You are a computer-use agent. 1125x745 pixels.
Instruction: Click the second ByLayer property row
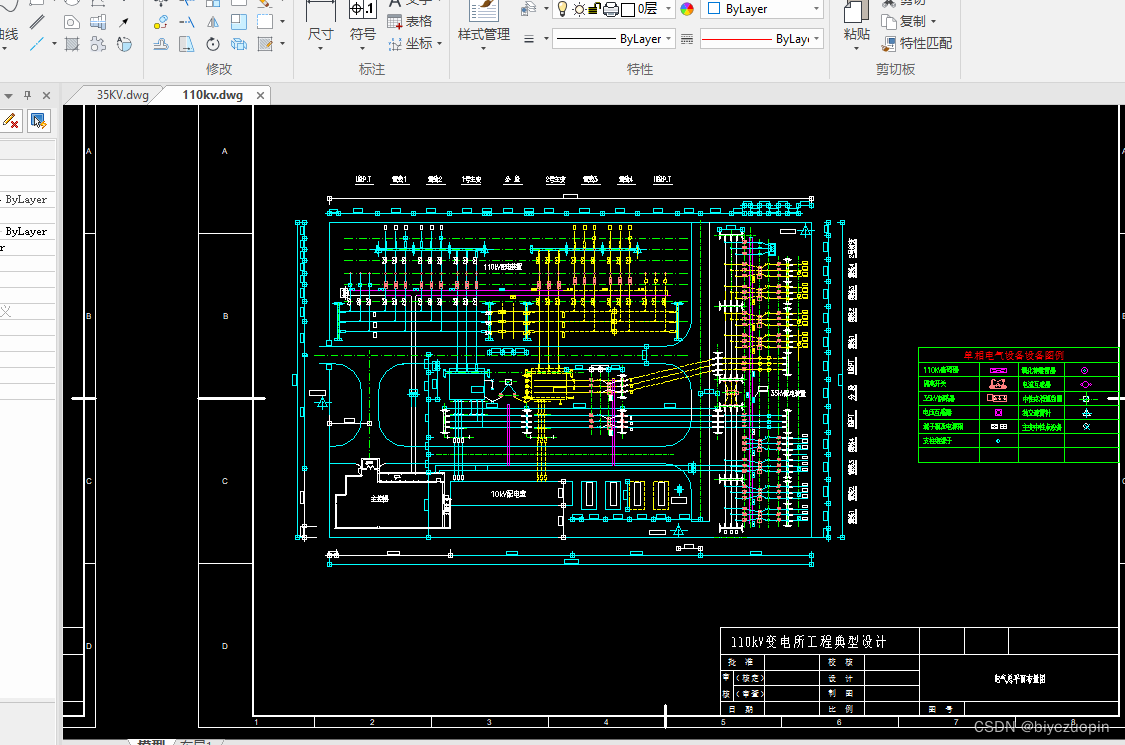(27, 231)
